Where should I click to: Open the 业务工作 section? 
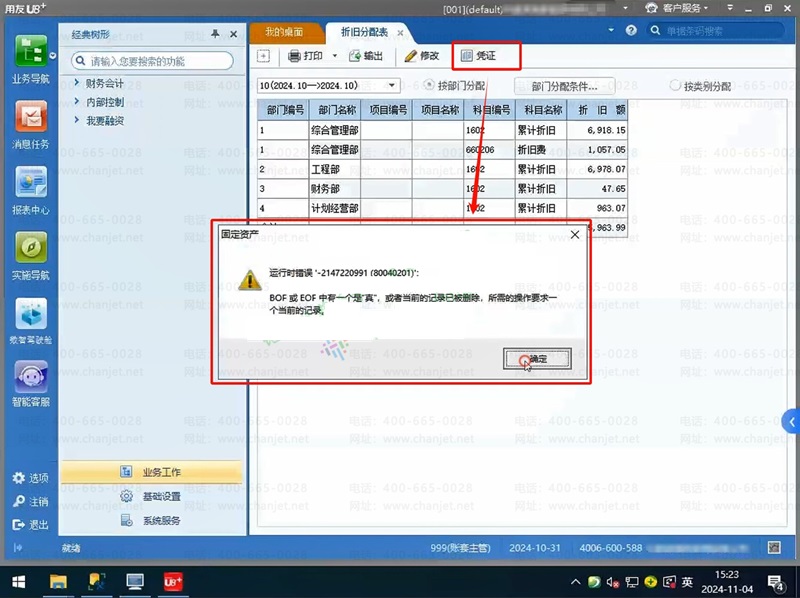pos(152,472)
